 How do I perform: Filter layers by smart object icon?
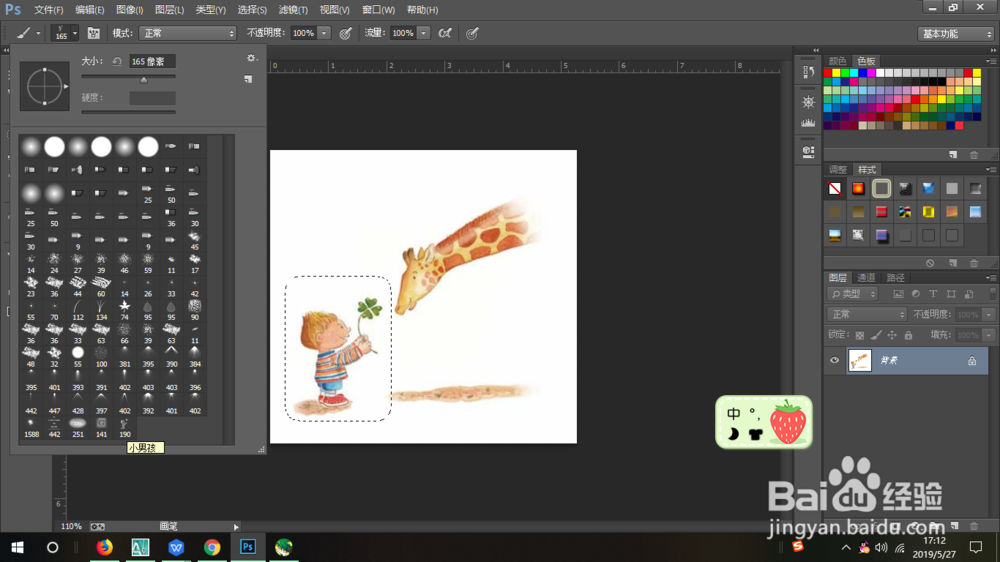(x=969, y=294)
